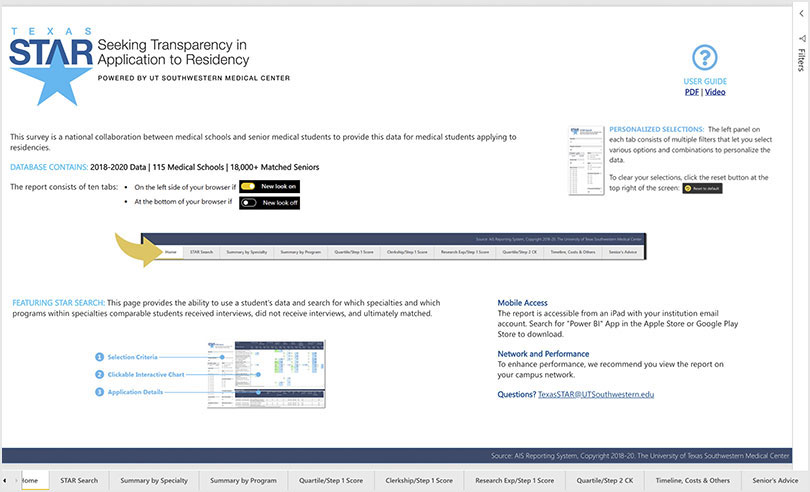Open the Quartile/Step 1 Score tab

[331, 481]
